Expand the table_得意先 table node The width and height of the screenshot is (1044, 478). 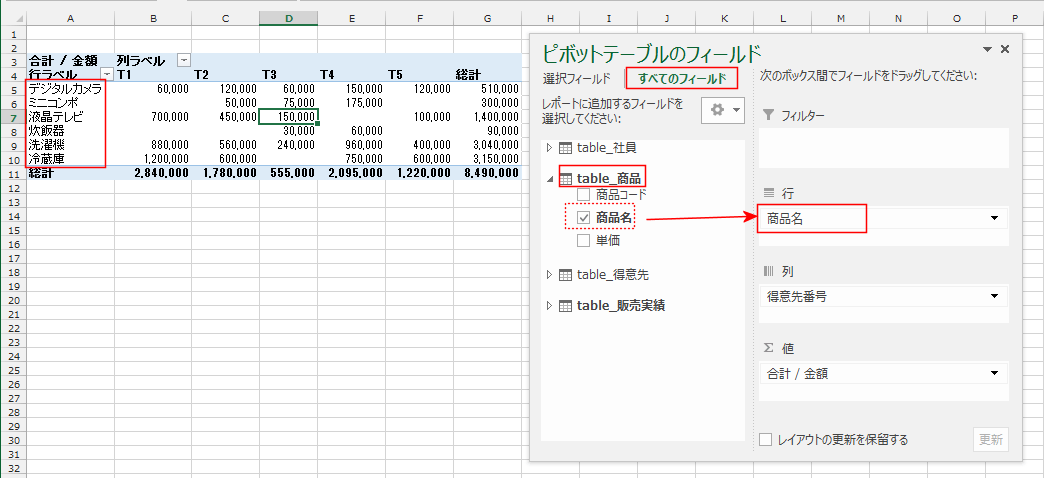tap(549, 274)
